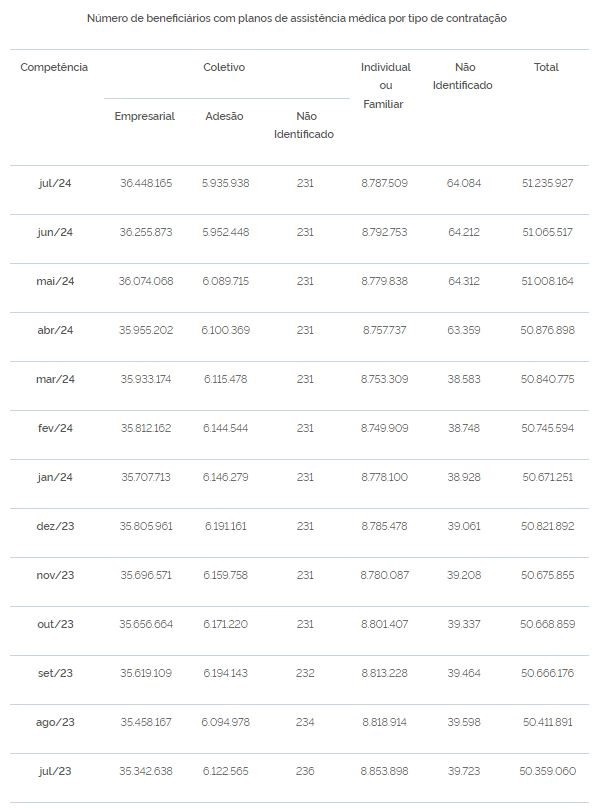The image size is (599, 809).
Task: Click the Competência column header
Action: pos(54,67)
